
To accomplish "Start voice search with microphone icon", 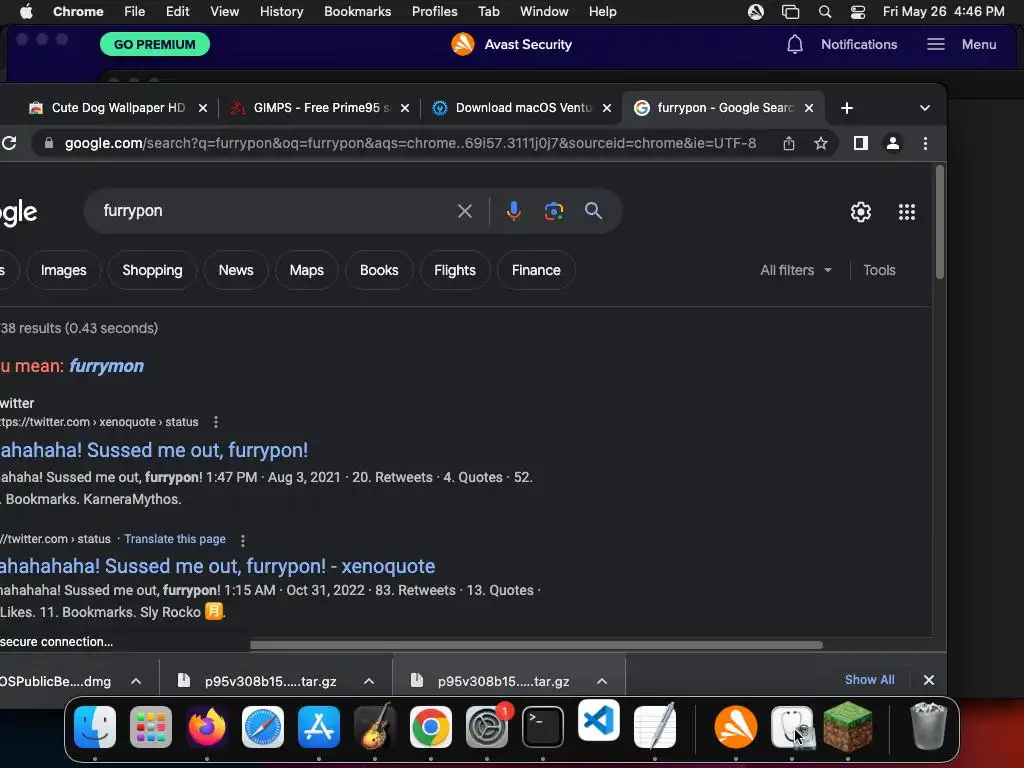I will click(x=514, y=211).
